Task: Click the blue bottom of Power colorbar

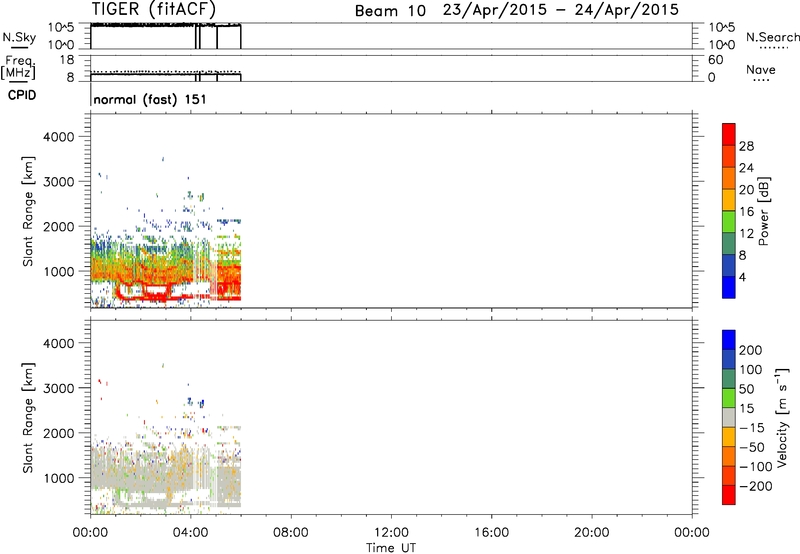Action: (729, 287)
